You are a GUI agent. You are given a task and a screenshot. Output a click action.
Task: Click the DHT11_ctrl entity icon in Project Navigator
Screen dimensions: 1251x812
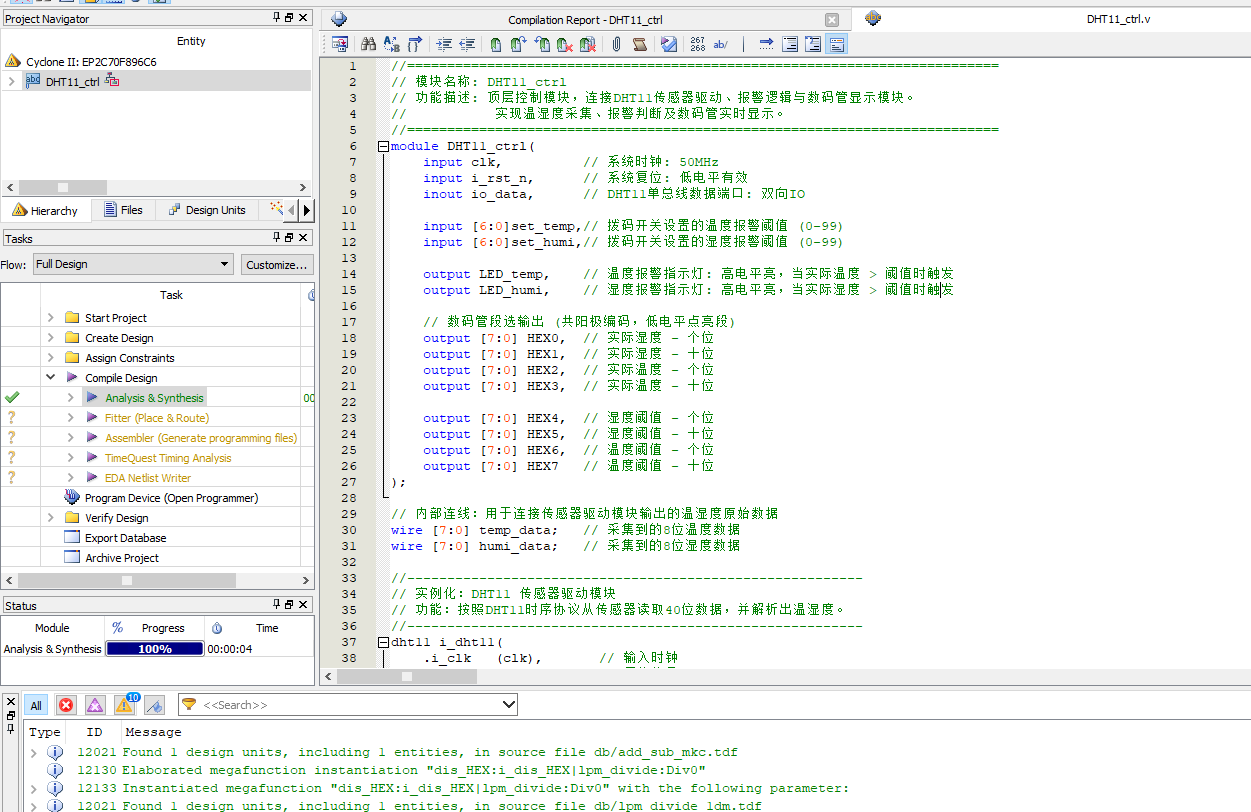(33, 81)
